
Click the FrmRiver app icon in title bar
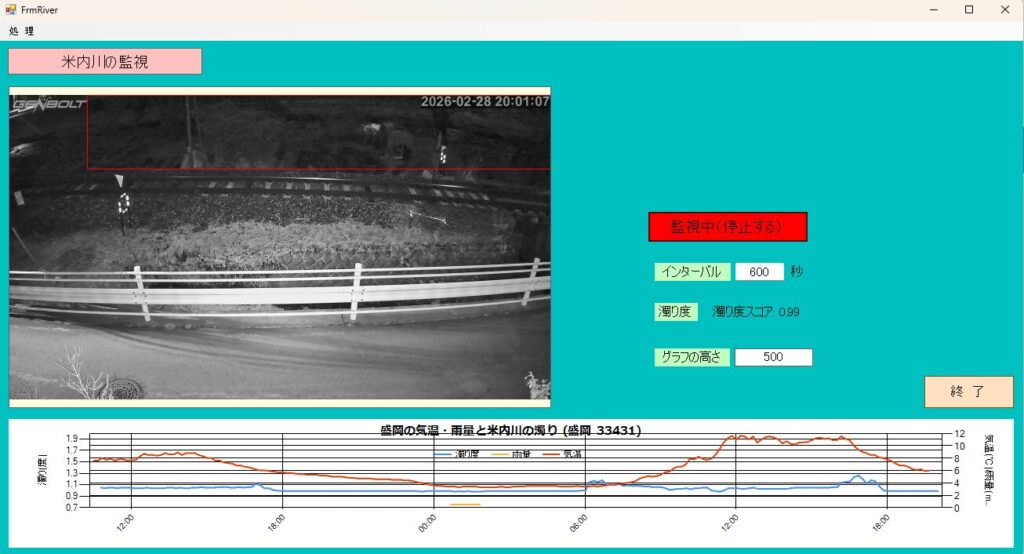10,9
